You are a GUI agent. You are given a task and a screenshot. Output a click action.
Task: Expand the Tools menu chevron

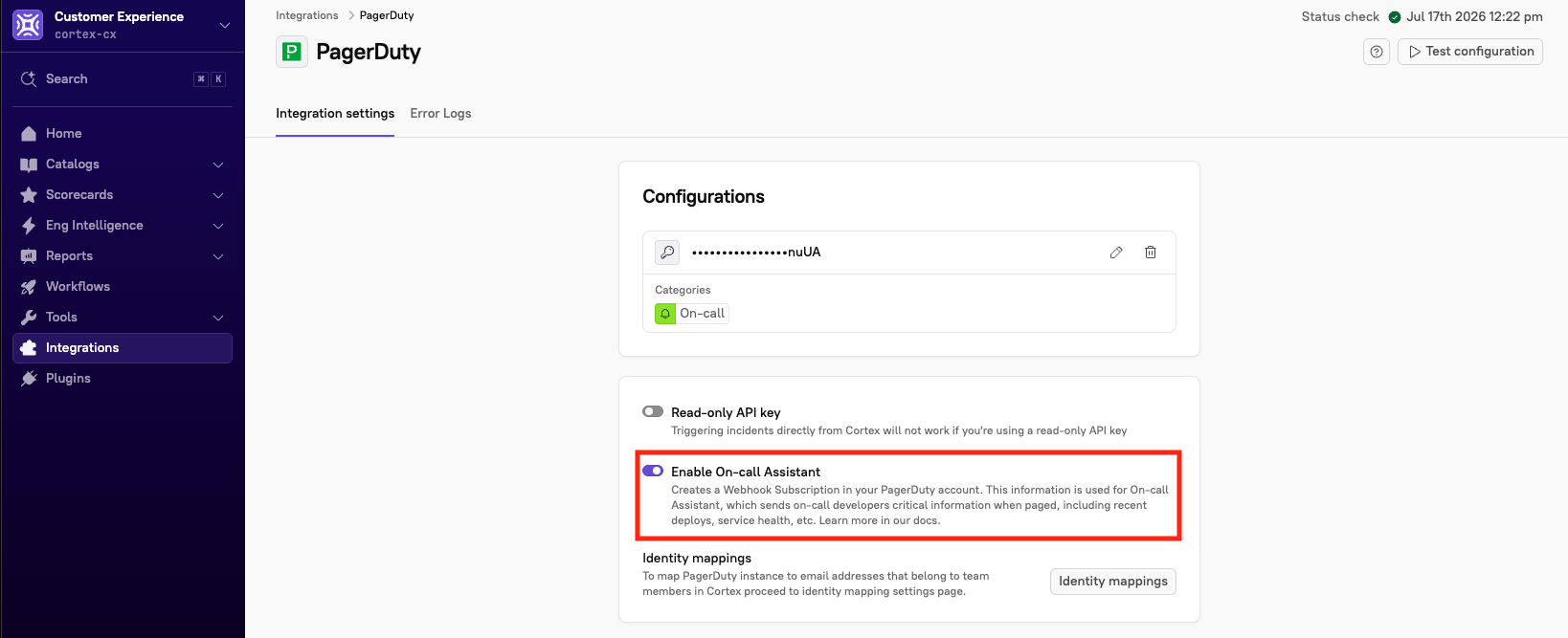coord(218,318)
